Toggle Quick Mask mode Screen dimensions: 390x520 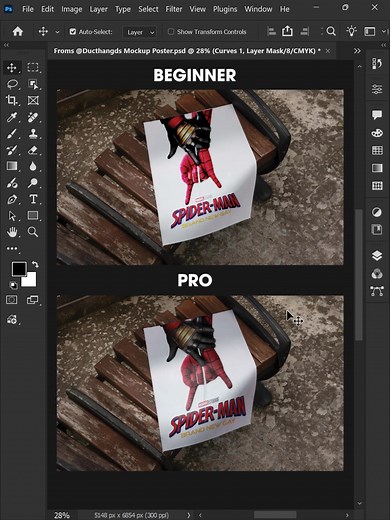click(x=12, y=300)
